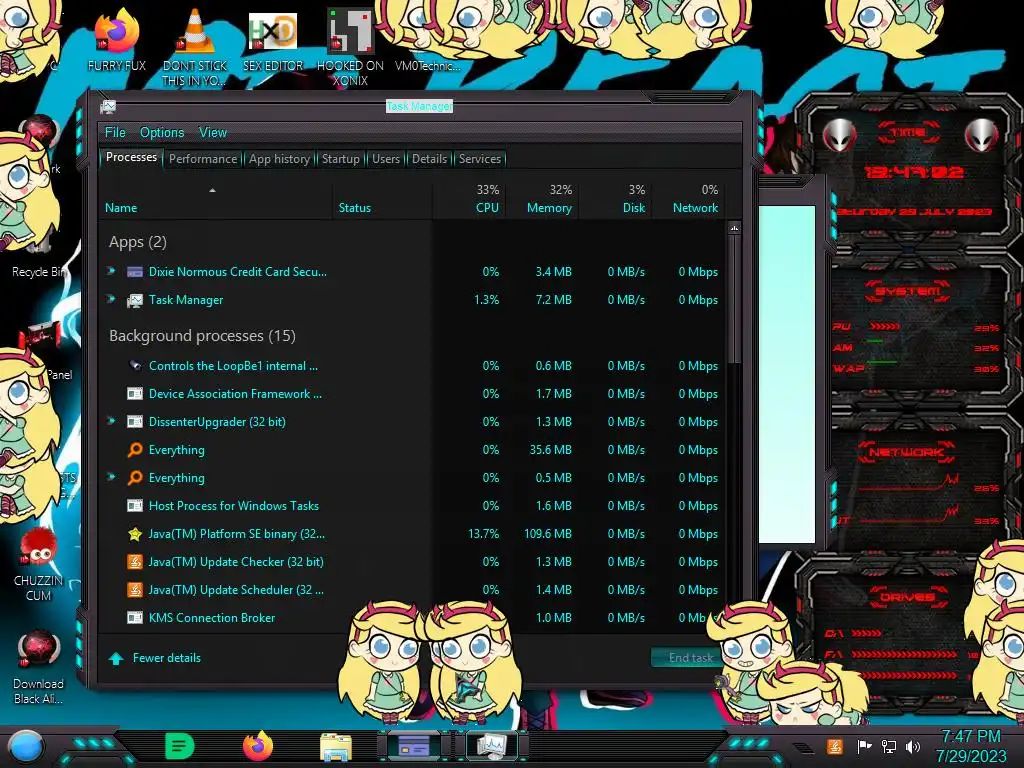The width and height of the screenshot is (1024, 768).
Task: Expand the Task Manager process row
Action: [x=112, y=298]
